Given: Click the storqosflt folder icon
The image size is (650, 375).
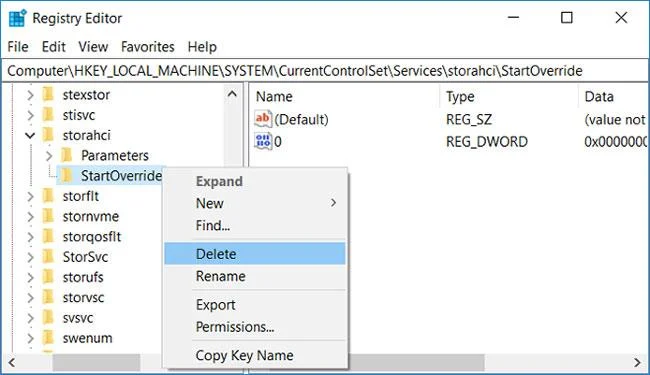Looking at the screenshot, I should 49,237.
